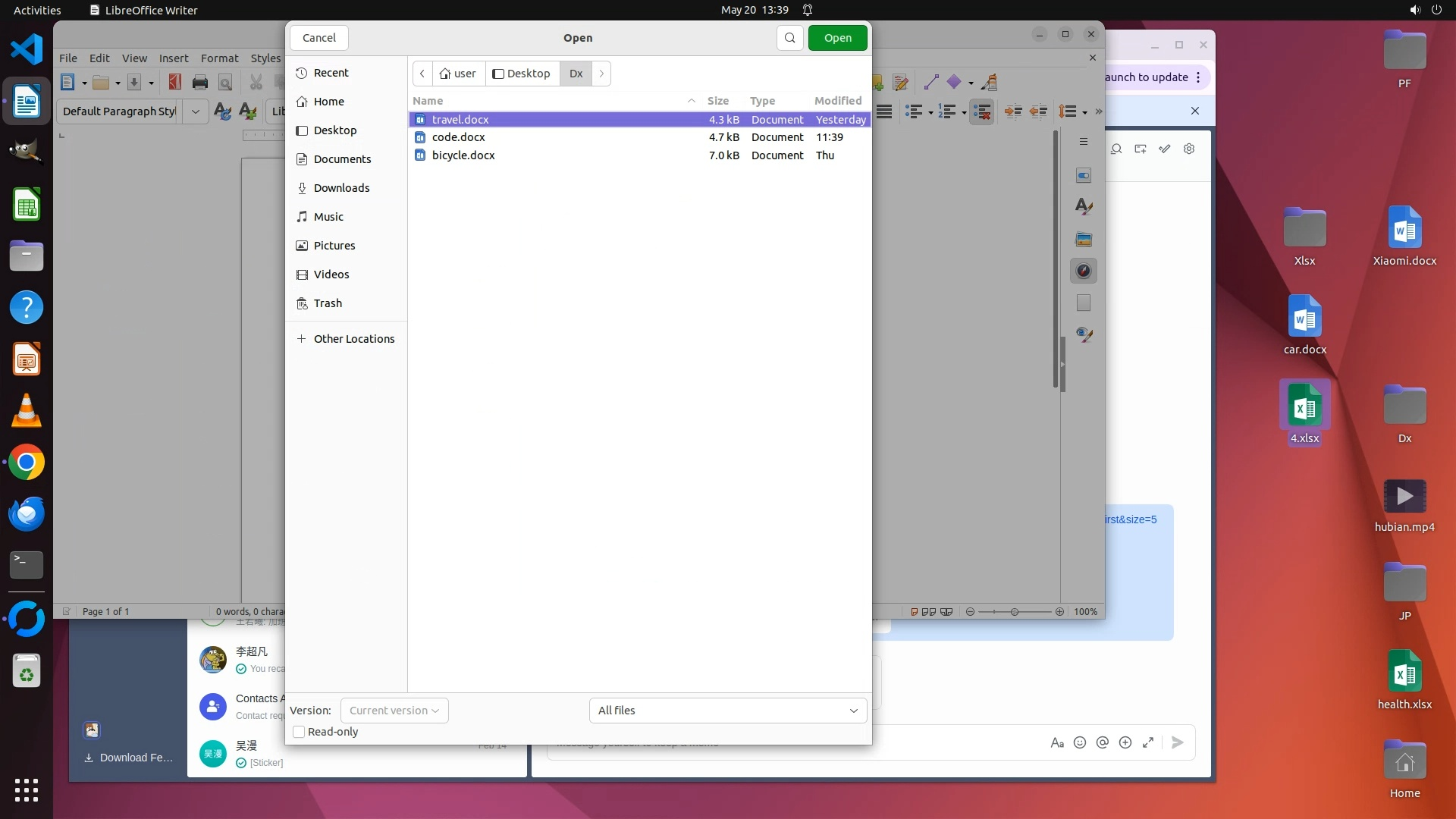Open the Navigator sidebar icon
1456x819 pixels.
[x=1084, y=271]
